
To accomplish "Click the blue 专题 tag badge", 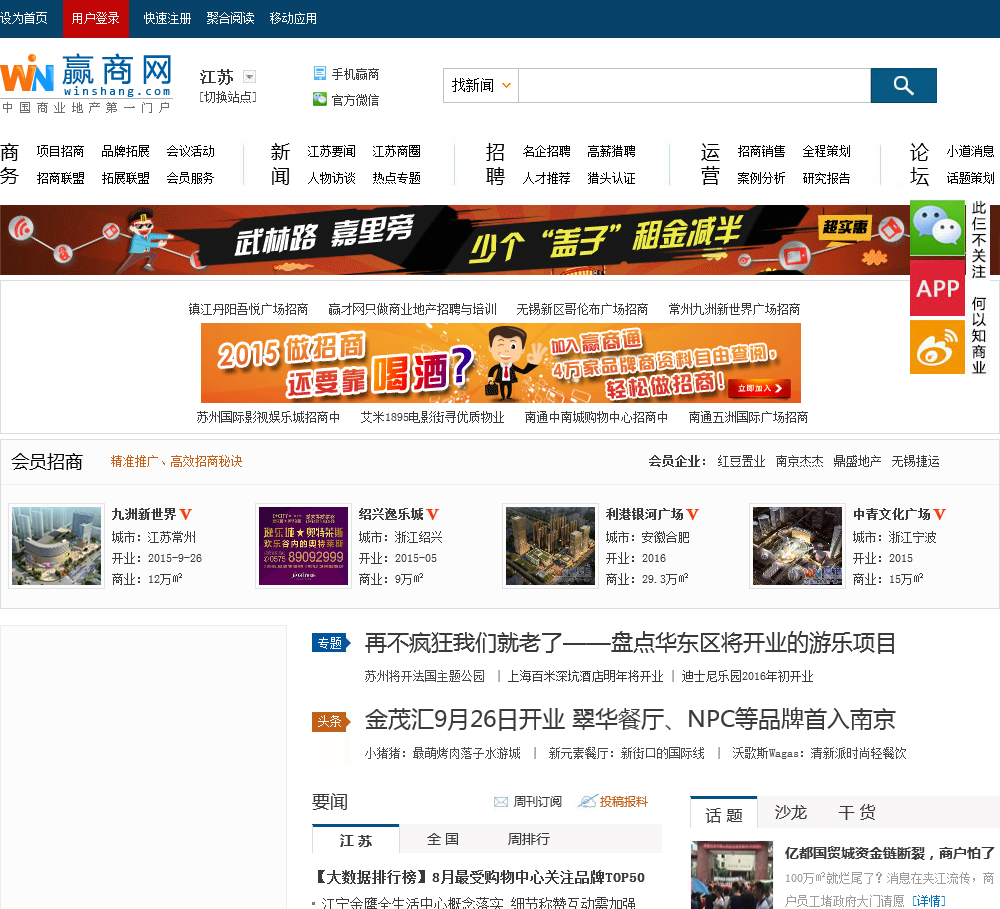I will coord(330,643).
